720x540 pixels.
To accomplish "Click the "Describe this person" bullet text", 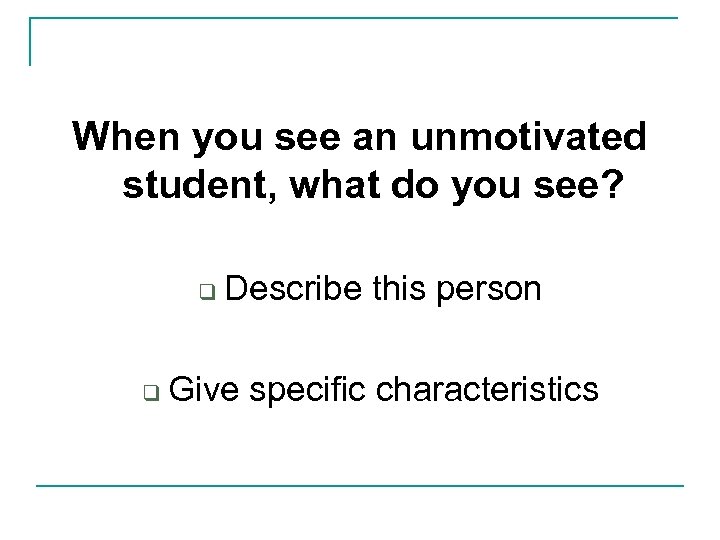I will tap(384, 289).
